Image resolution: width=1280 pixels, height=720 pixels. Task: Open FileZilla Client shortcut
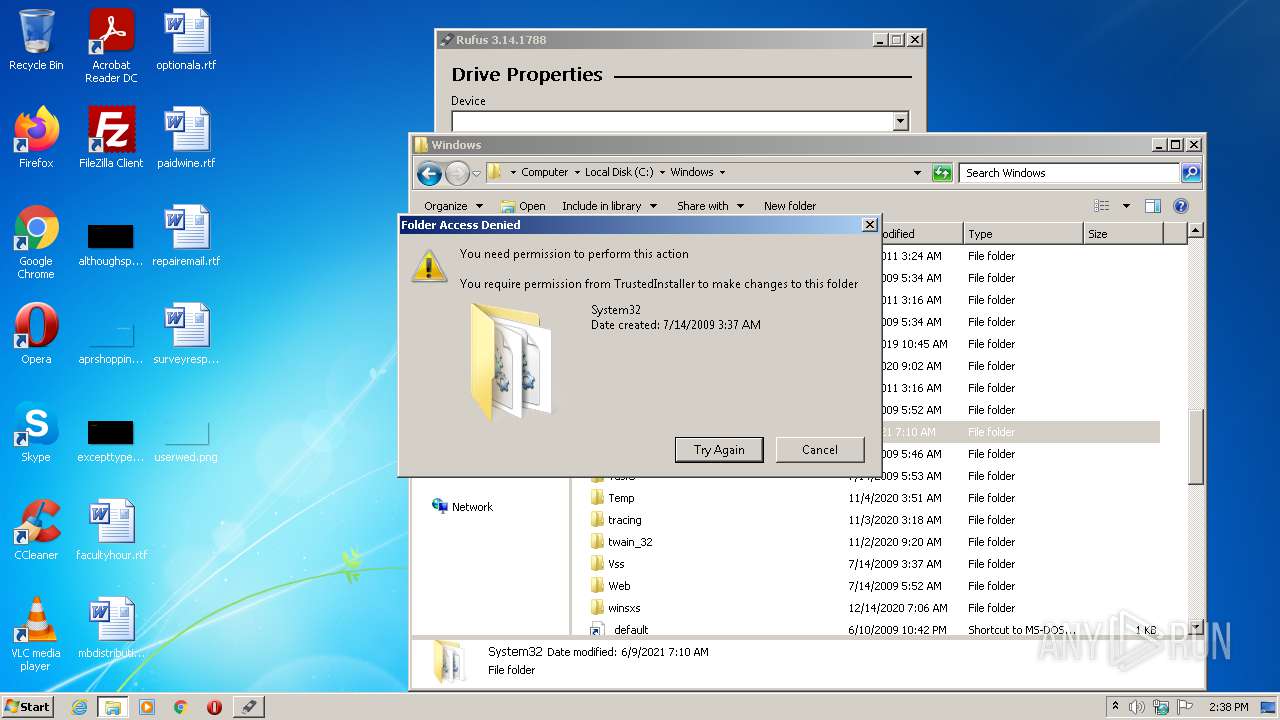click(111, 138)
